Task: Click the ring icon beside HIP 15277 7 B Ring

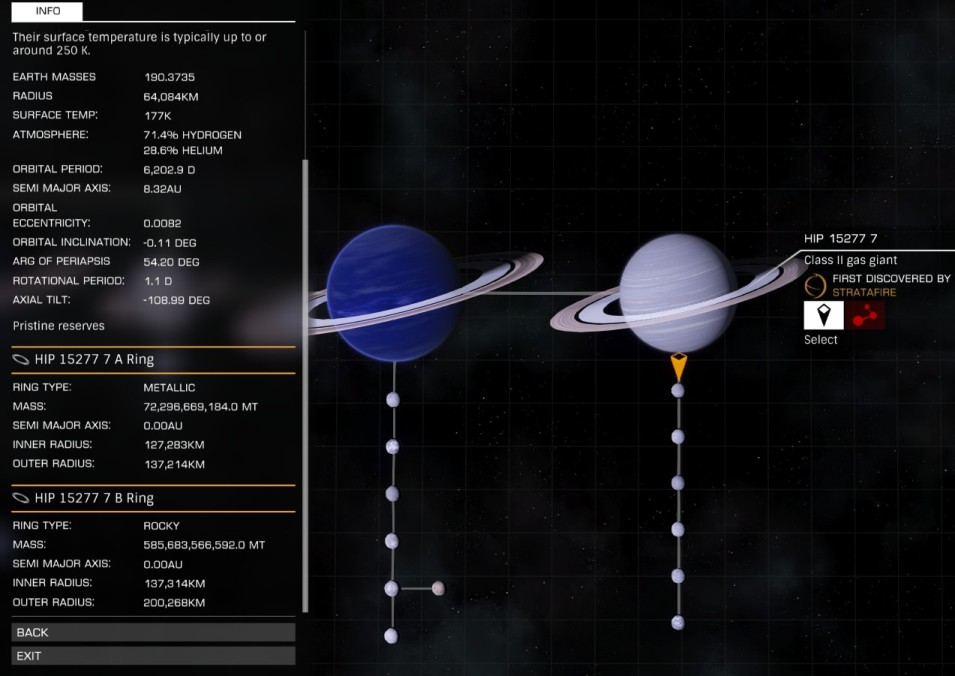Action: tap(21, 498)
